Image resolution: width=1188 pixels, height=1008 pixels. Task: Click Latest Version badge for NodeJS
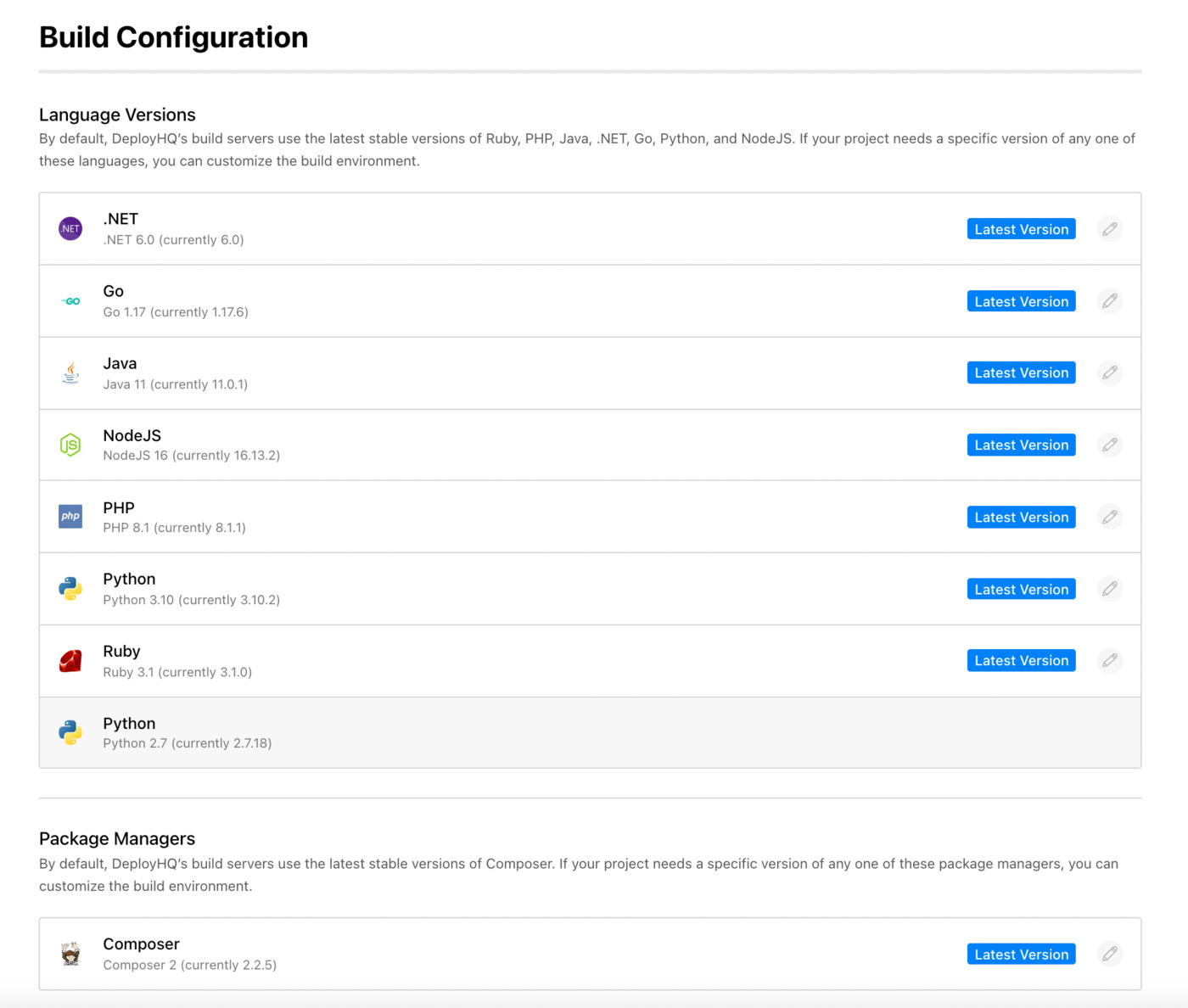1022,445
